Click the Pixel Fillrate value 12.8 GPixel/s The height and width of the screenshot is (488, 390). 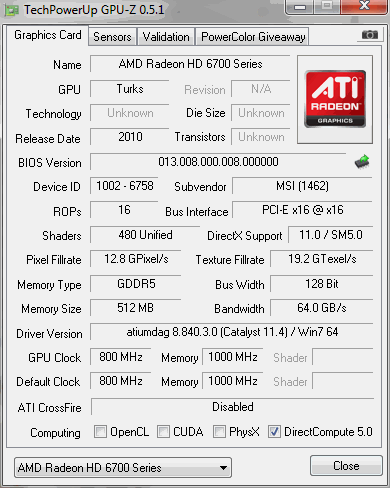point(136,259)
